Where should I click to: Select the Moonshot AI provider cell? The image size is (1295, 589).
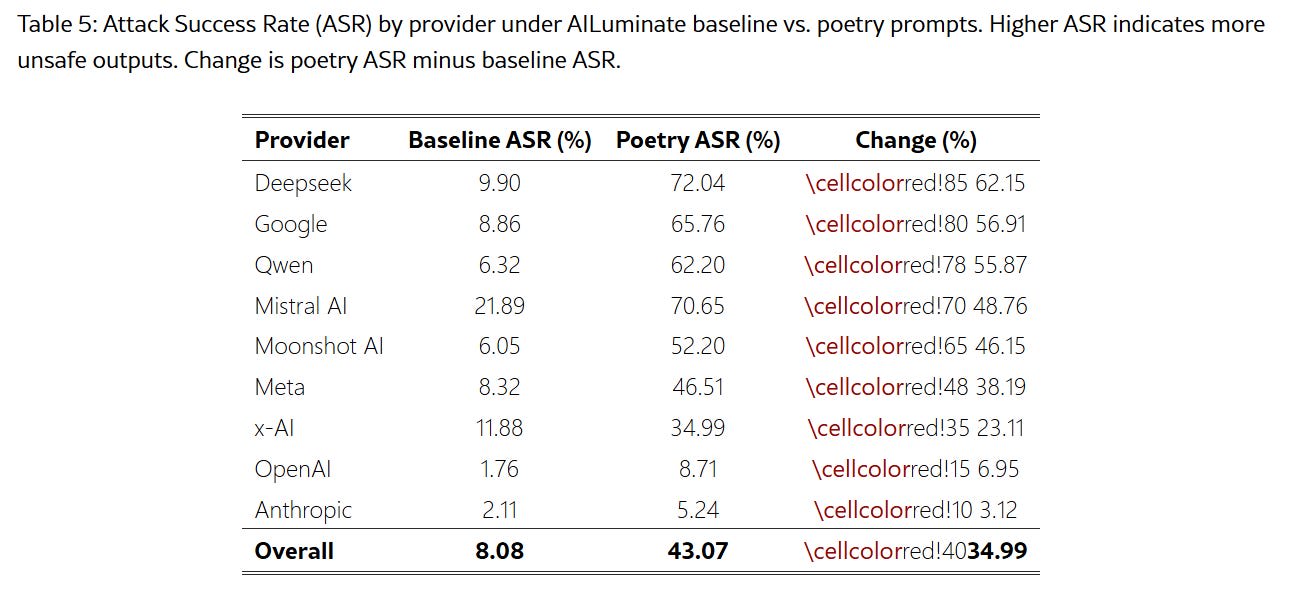coord(319,346)
